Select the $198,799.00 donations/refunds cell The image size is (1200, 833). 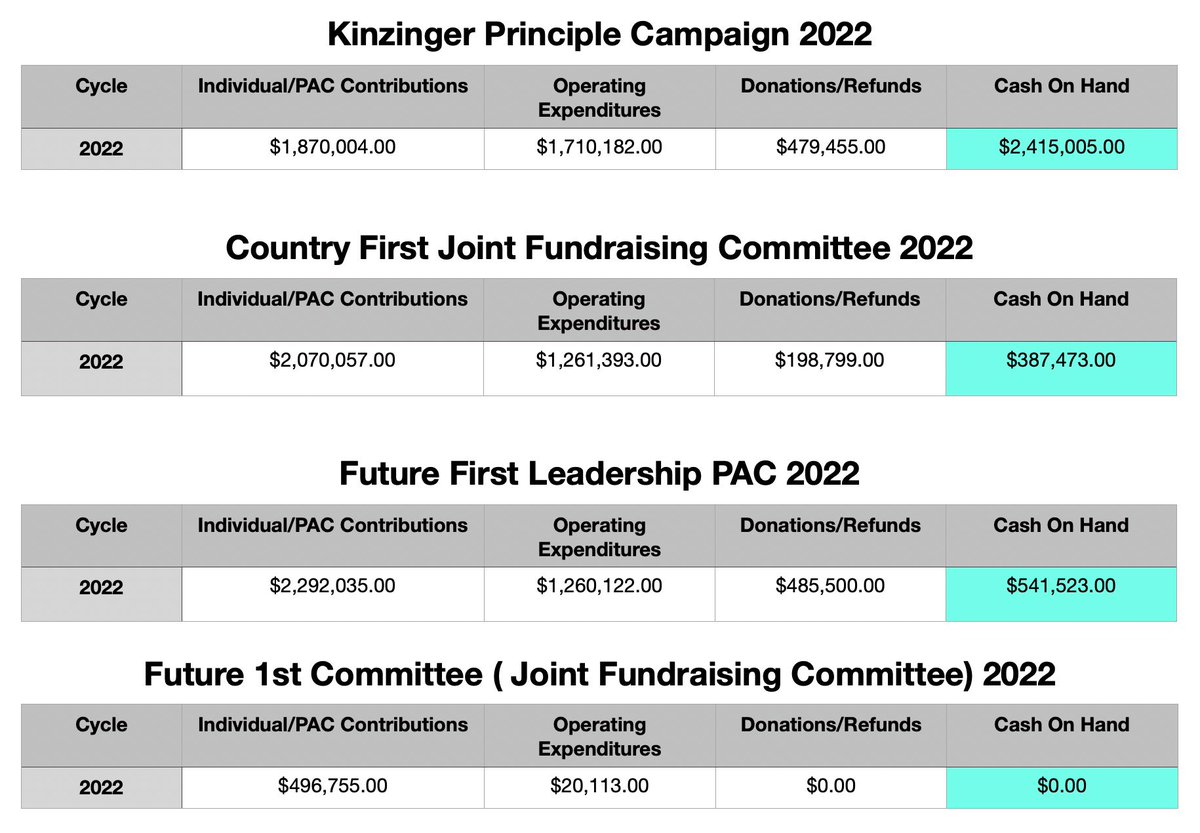[x=830, y=361]
